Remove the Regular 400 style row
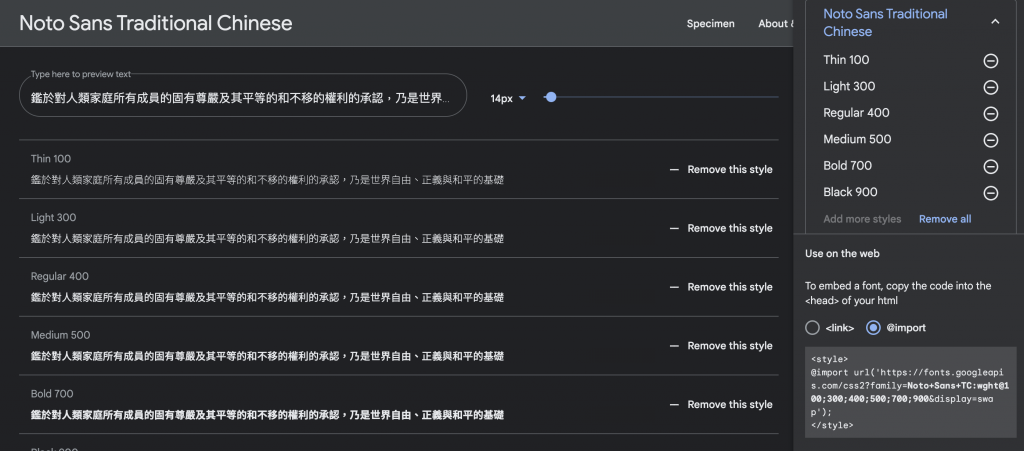Image resolution: width=1024 pixels, height=451 pixels. point(721,287)
